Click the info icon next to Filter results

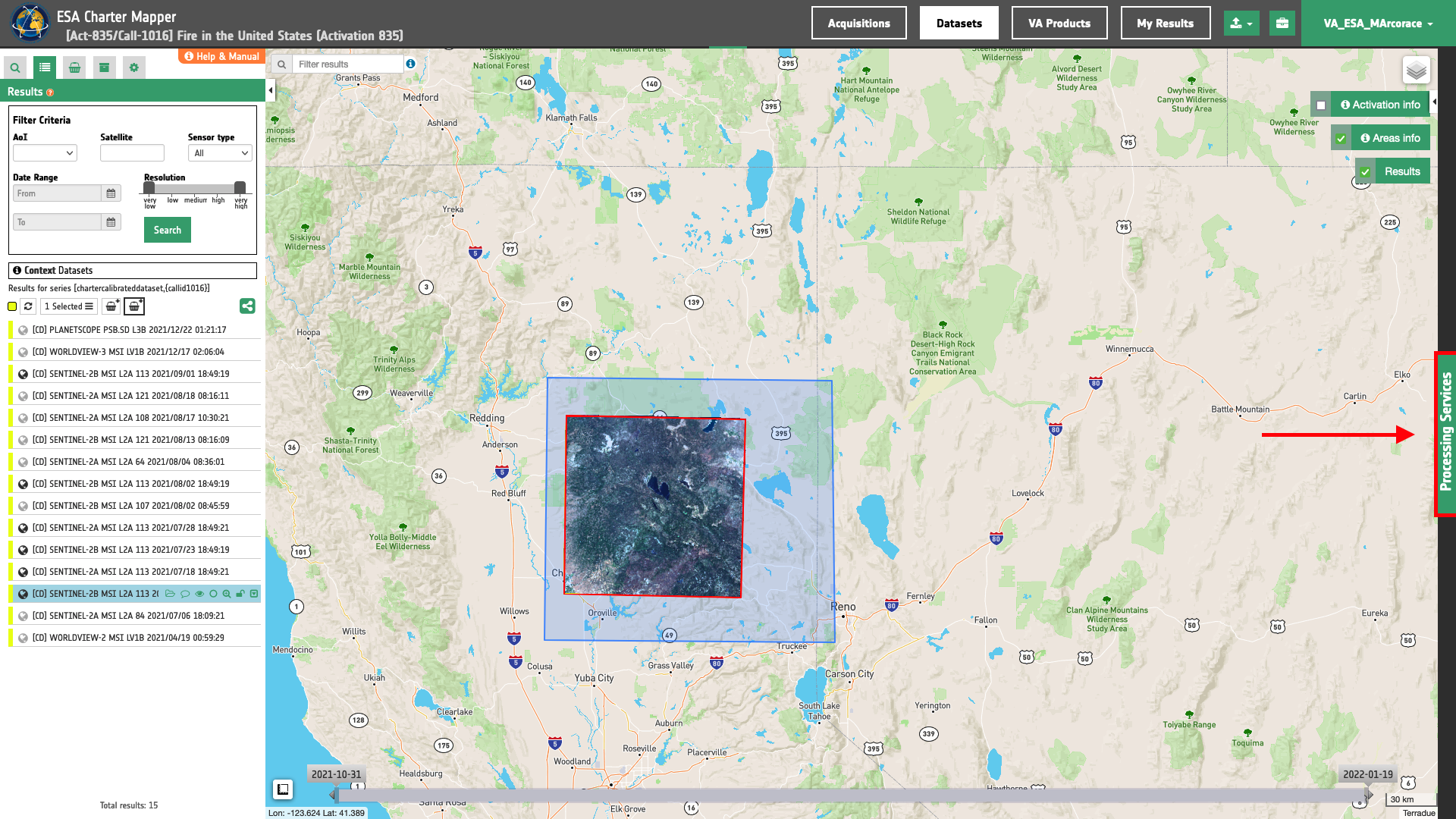[x=410, y=64]
